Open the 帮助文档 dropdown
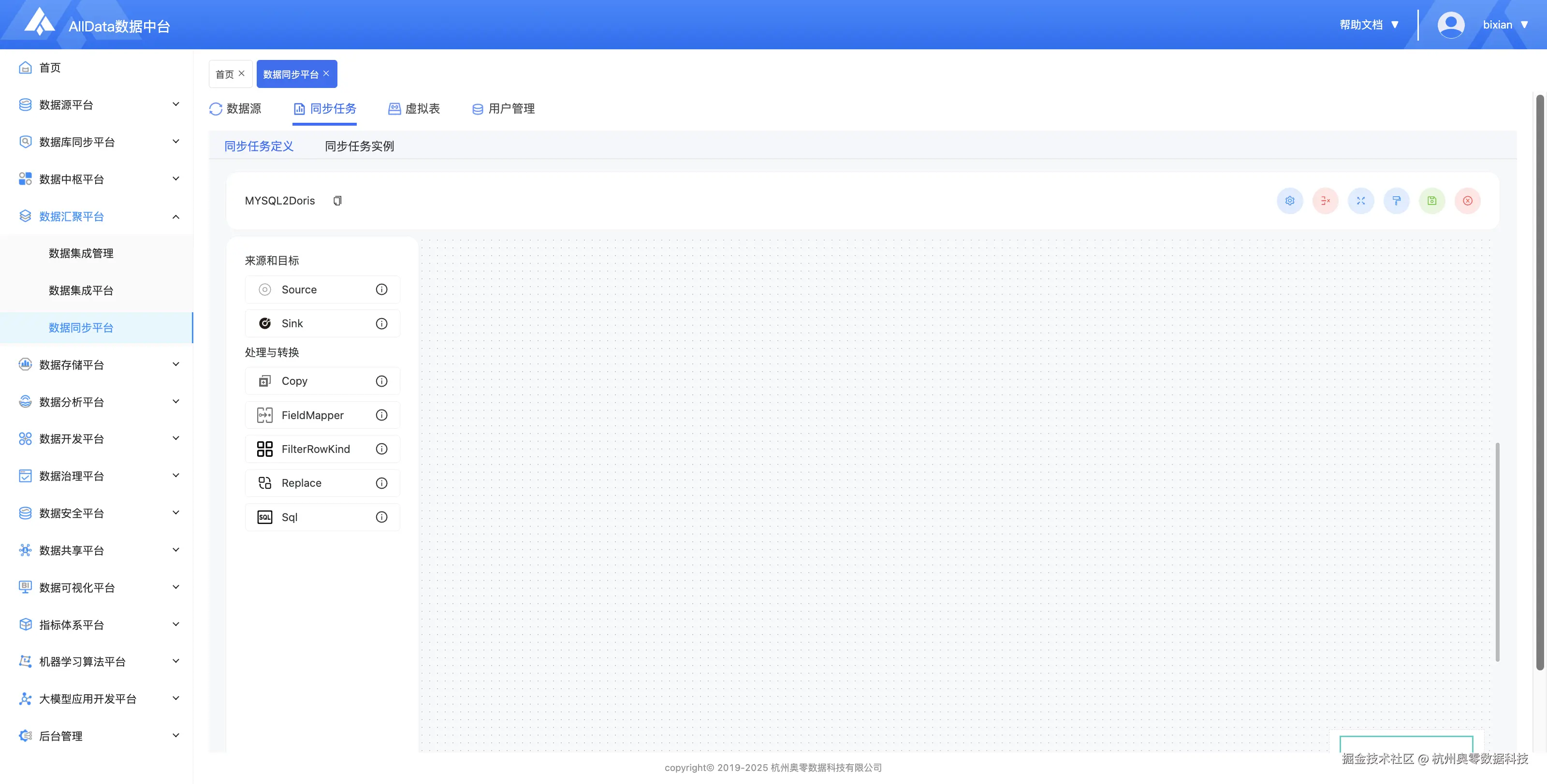Image resolution: width=1547 pixels, height=784 pixels. pos(1369,25)
